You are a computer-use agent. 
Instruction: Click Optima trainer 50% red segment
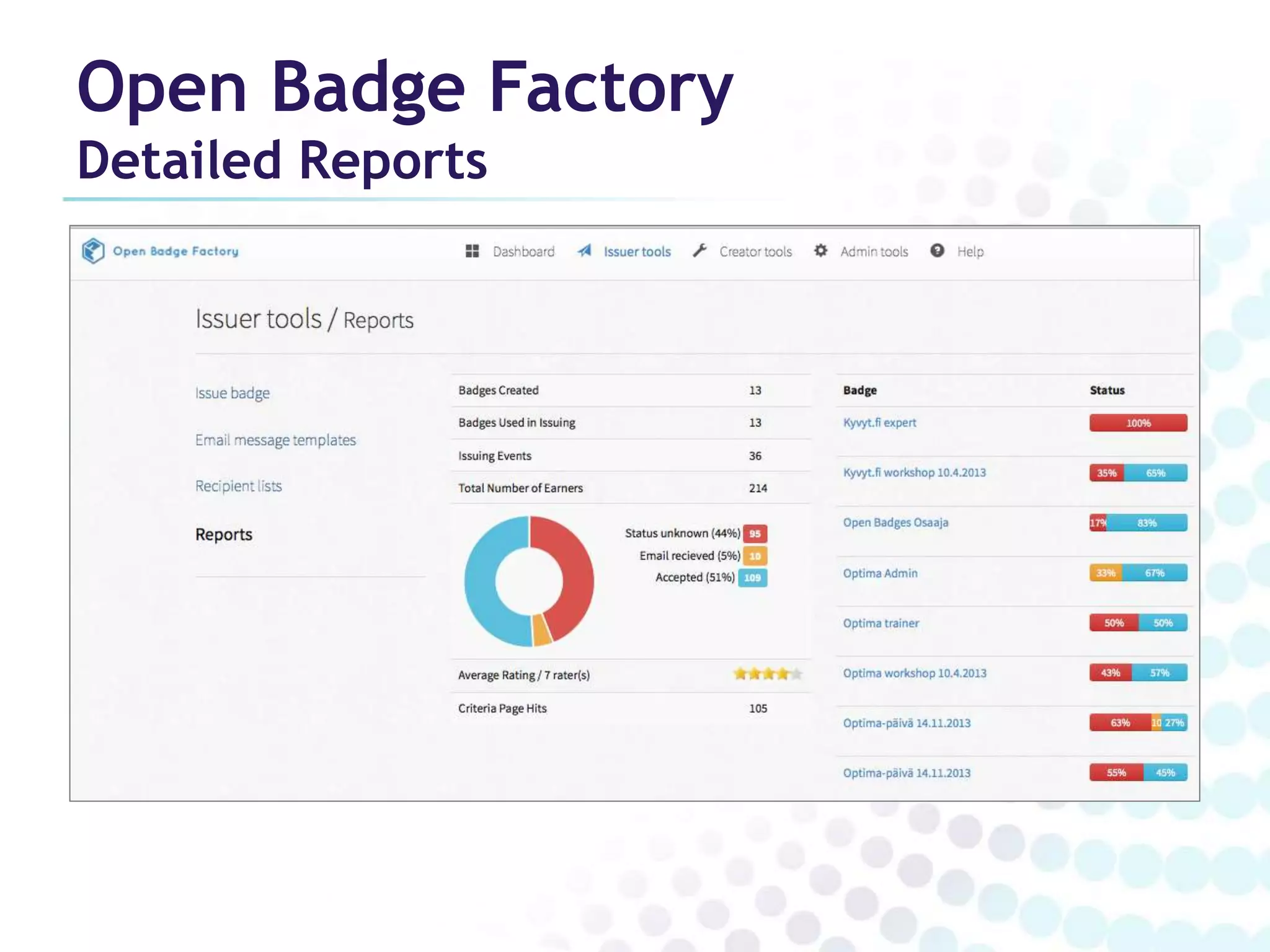click(1114, 623)
